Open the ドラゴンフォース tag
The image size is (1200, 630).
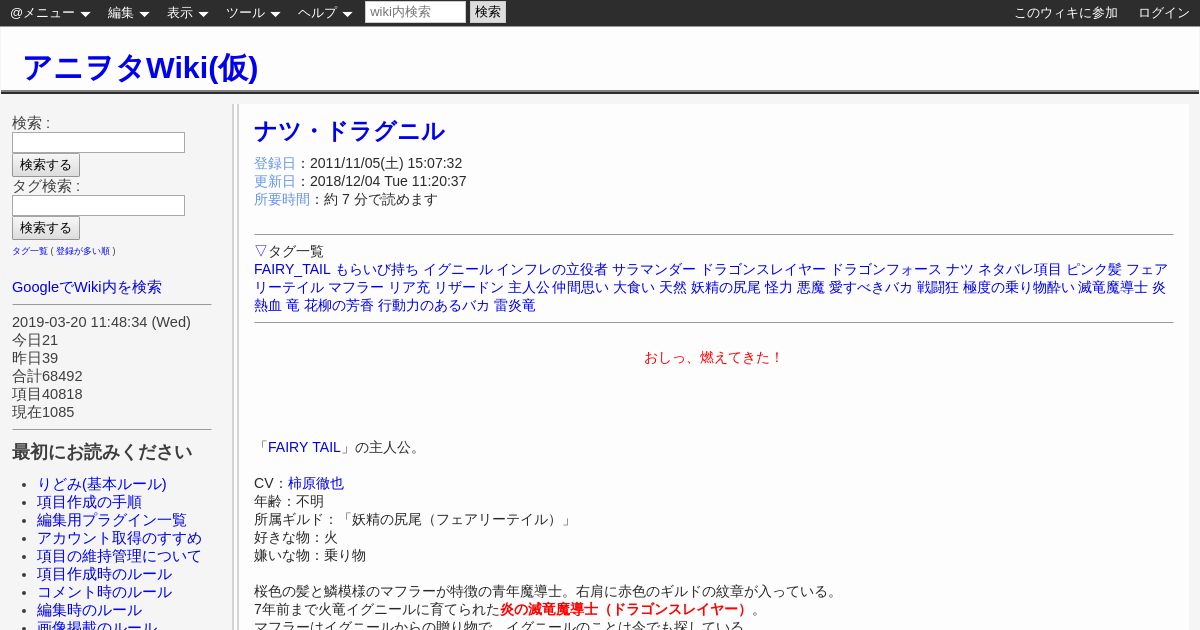pos(887,269)
